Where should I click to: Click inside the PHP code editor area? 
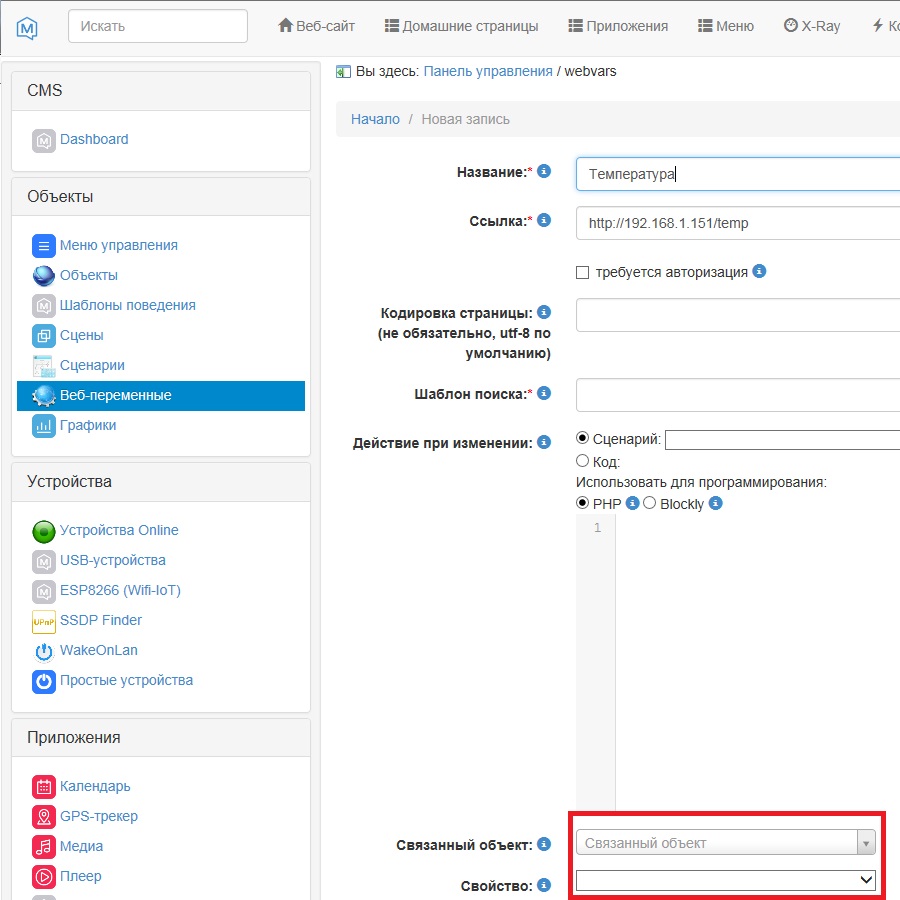pos(758,660)
